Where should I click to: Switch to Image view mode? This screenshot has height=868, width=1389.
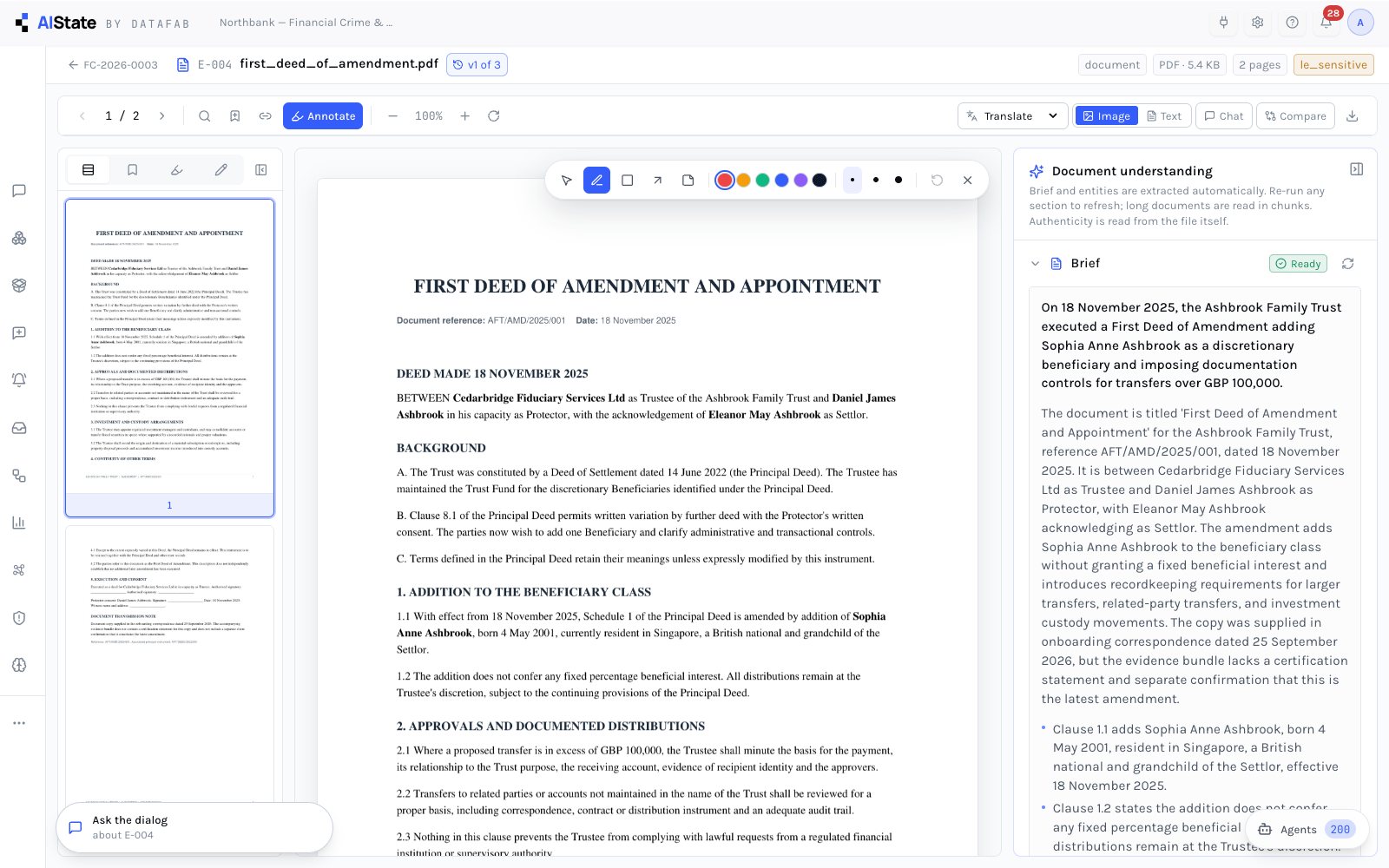click(x=1106, y=115)
